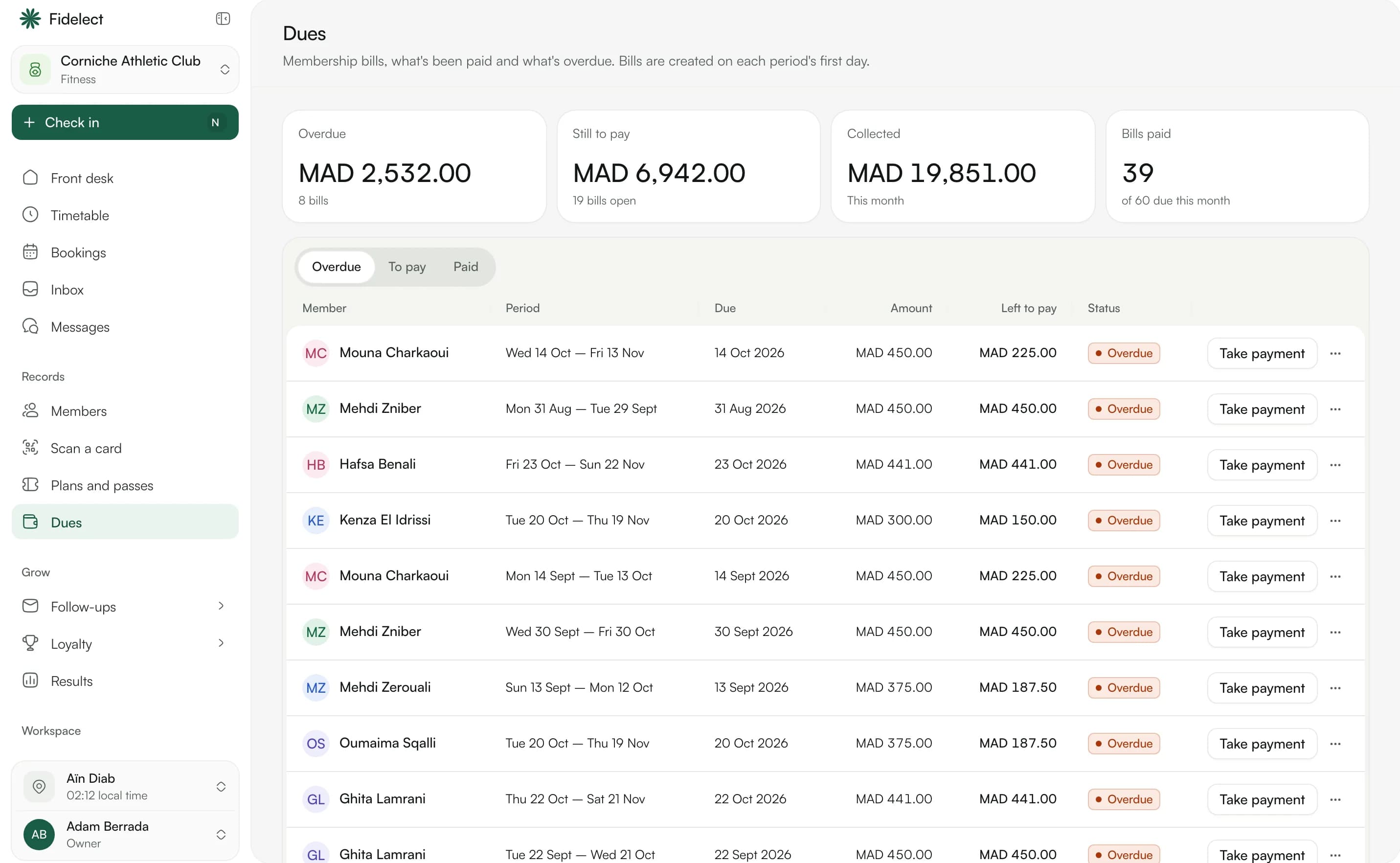Click the due date 13 Sept 2026

tap(751, 687)
